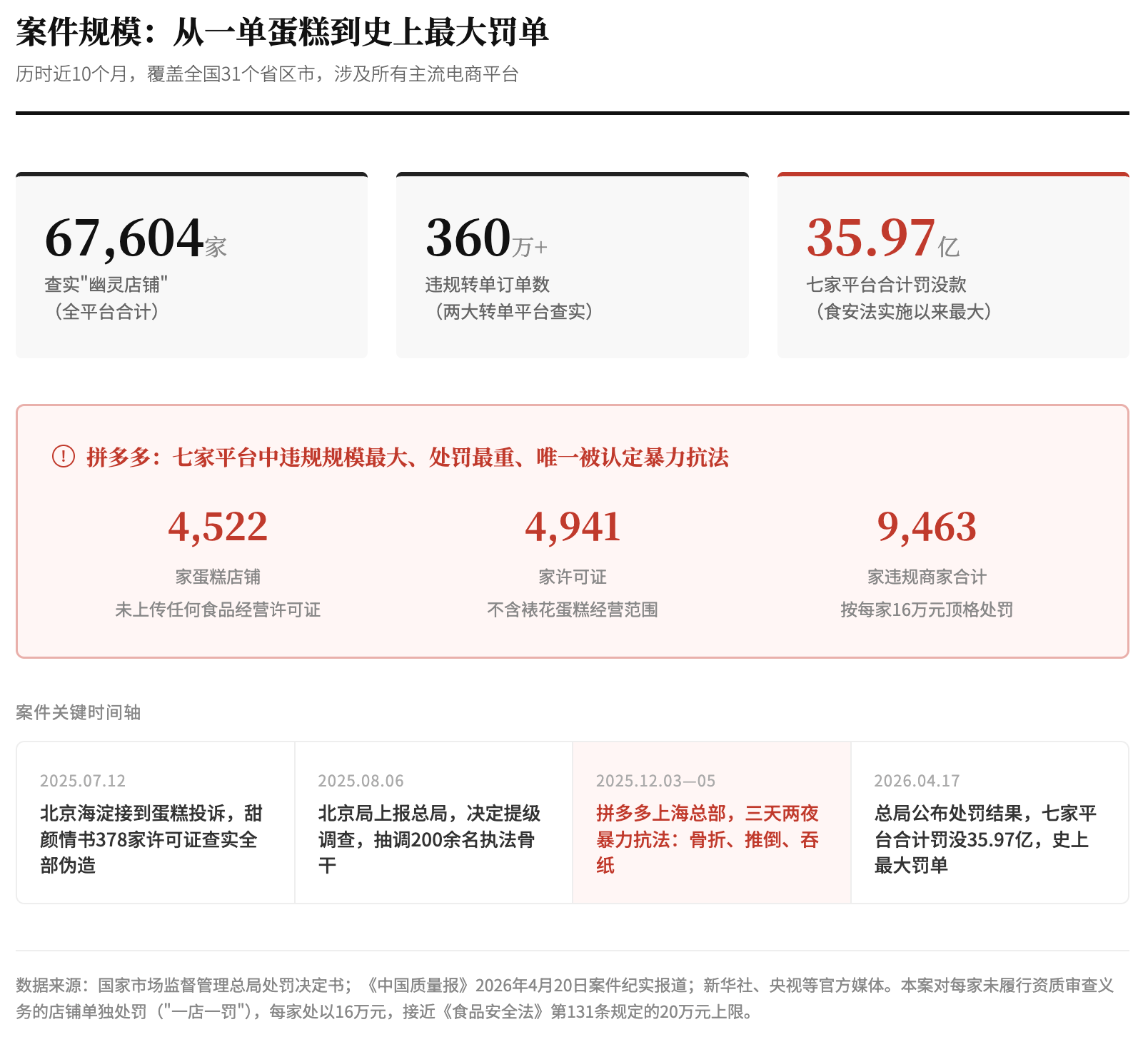This screenshot has height=1042, width=1148.
Task: Click the 拼多多 red alert headline
Action: pyautogui.click(x=407, y=457)
